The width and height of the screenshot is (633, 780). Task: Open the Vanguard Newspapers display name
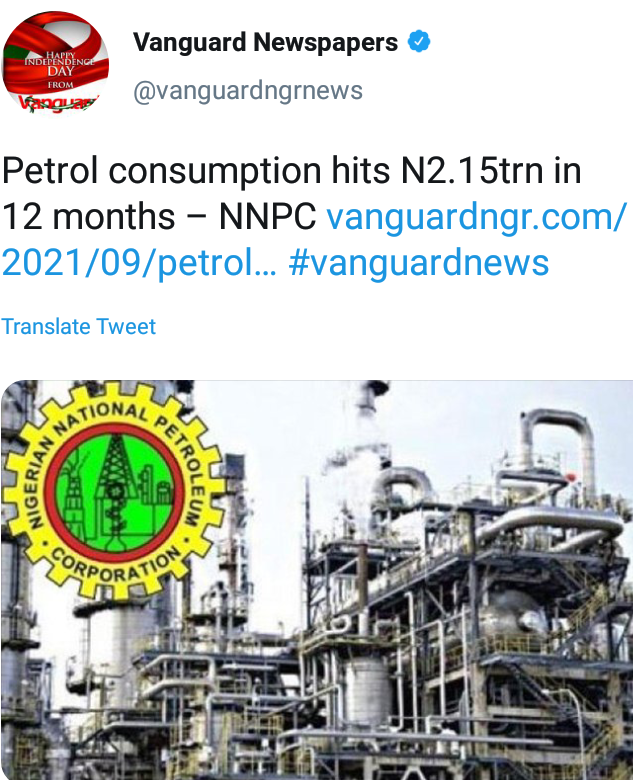[265, 42]
